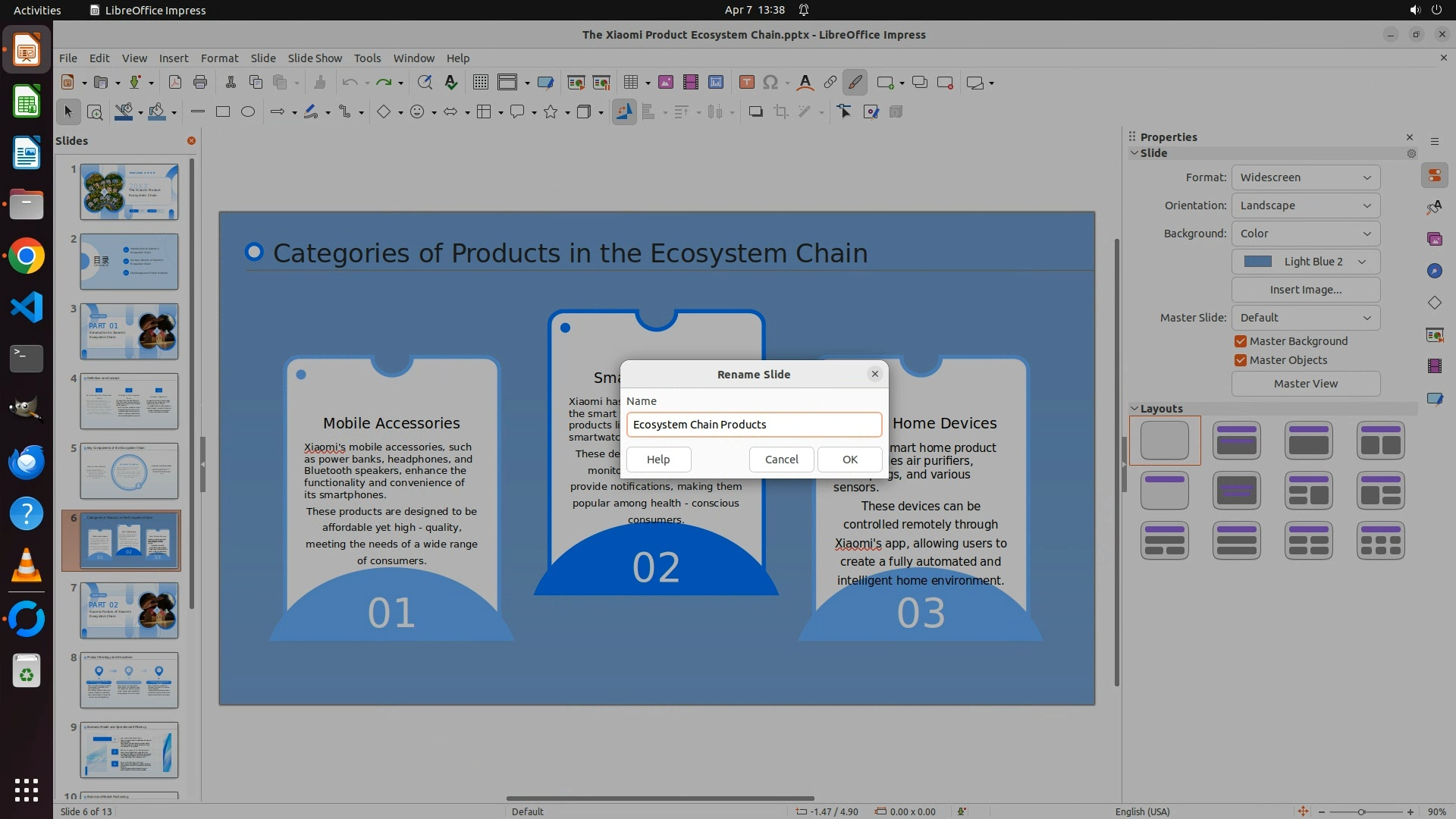Uncheck the Master Background checkbox

(1241, 341)
